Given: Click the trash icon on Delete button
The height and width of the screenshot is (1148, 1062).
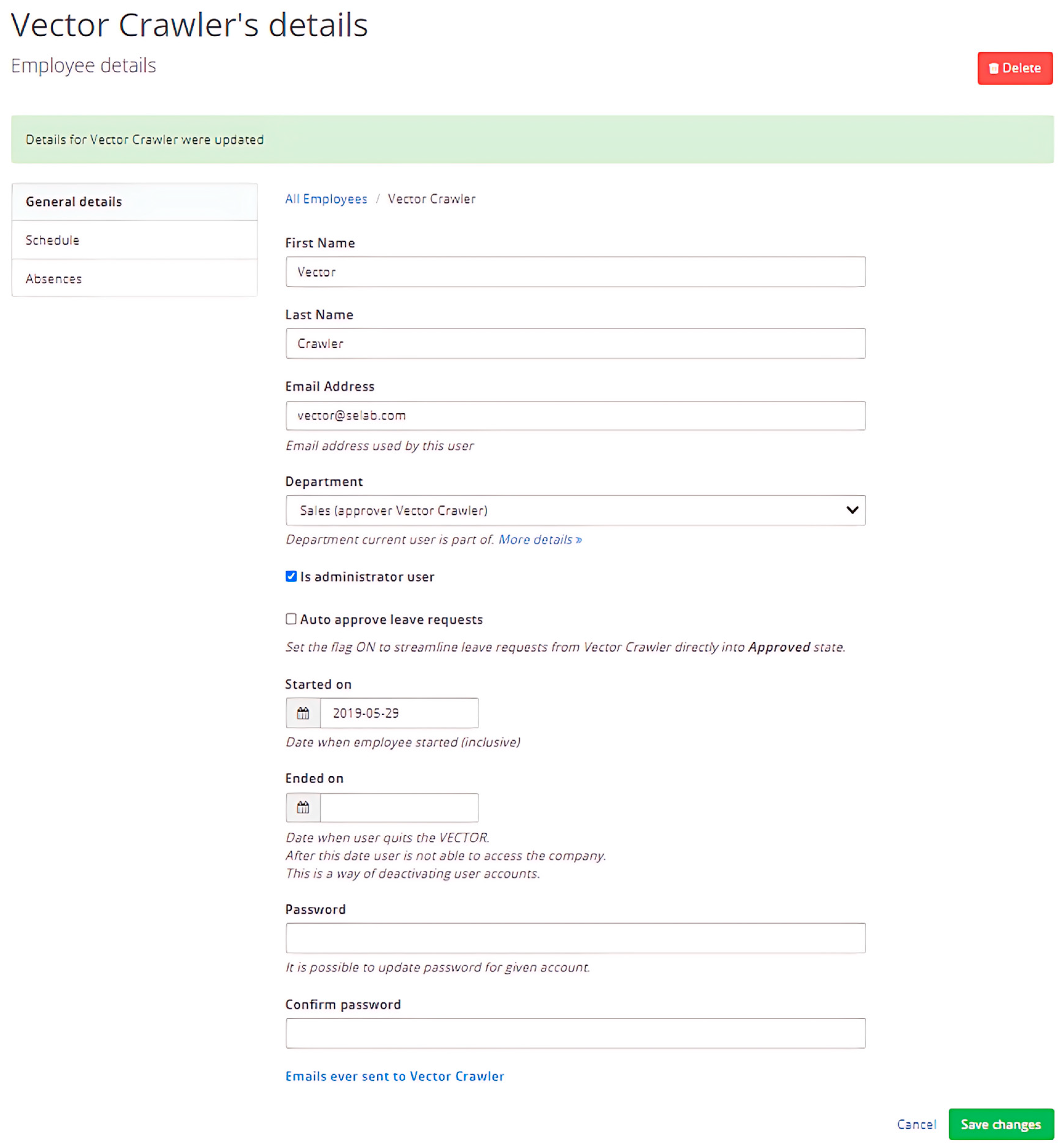Looking at the screenshot, I should tap(993, 68).
